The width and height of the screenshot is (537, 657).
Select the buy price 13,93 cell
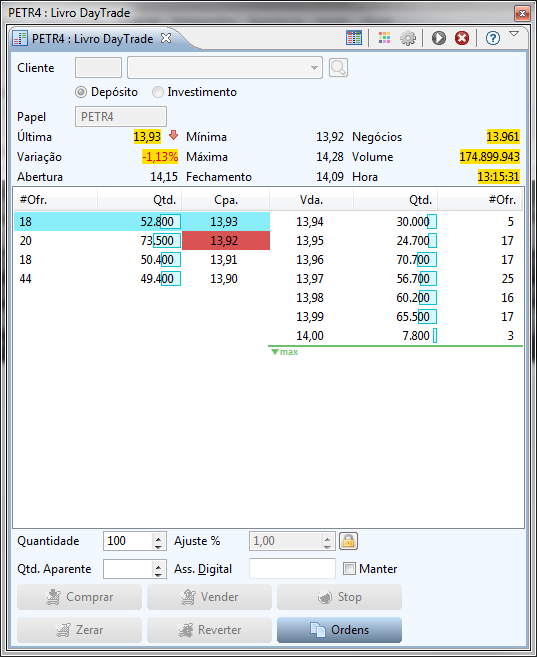226,221
